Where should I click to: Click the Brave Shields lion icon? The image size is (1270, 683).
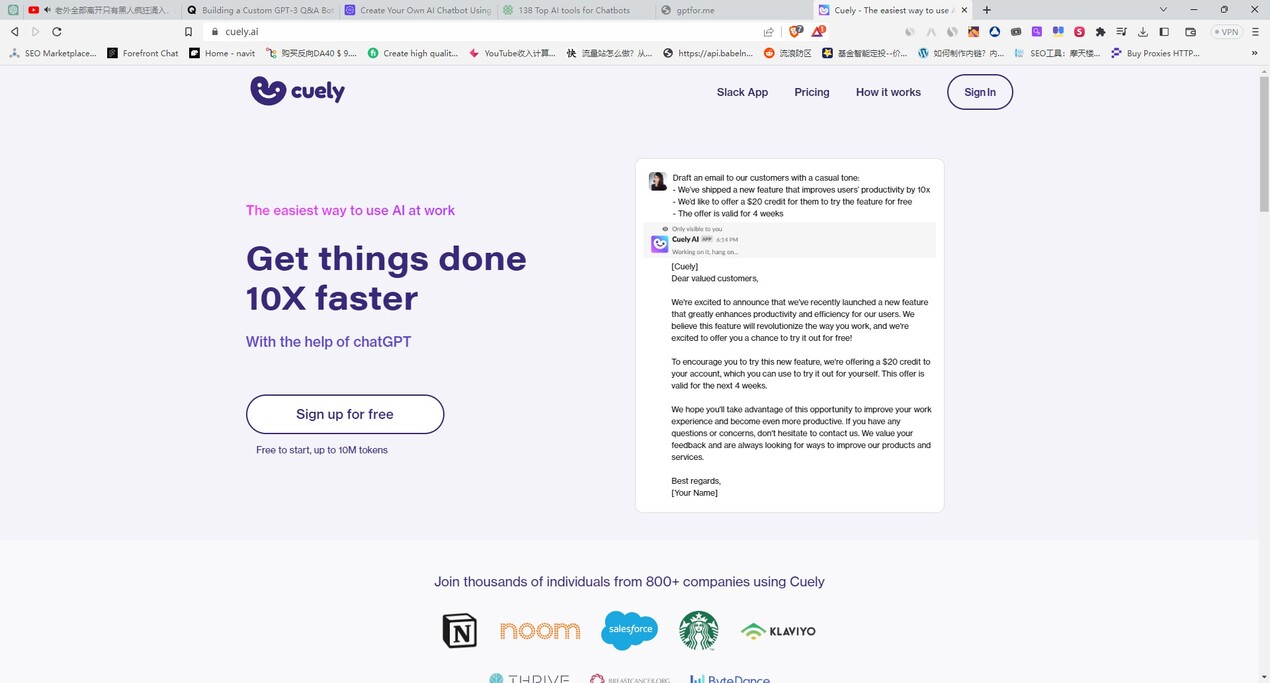coord(796,32)
